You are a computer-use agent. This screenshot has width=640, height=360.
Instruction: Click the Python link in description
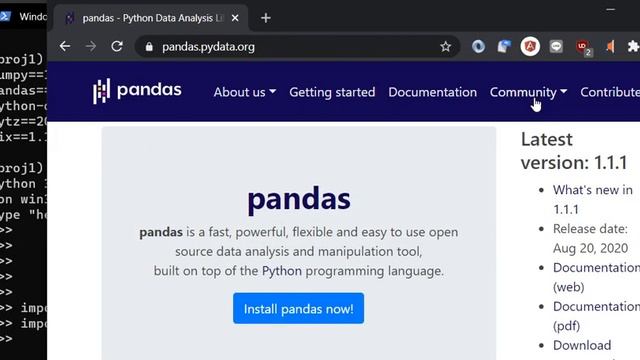coord(282,271)
